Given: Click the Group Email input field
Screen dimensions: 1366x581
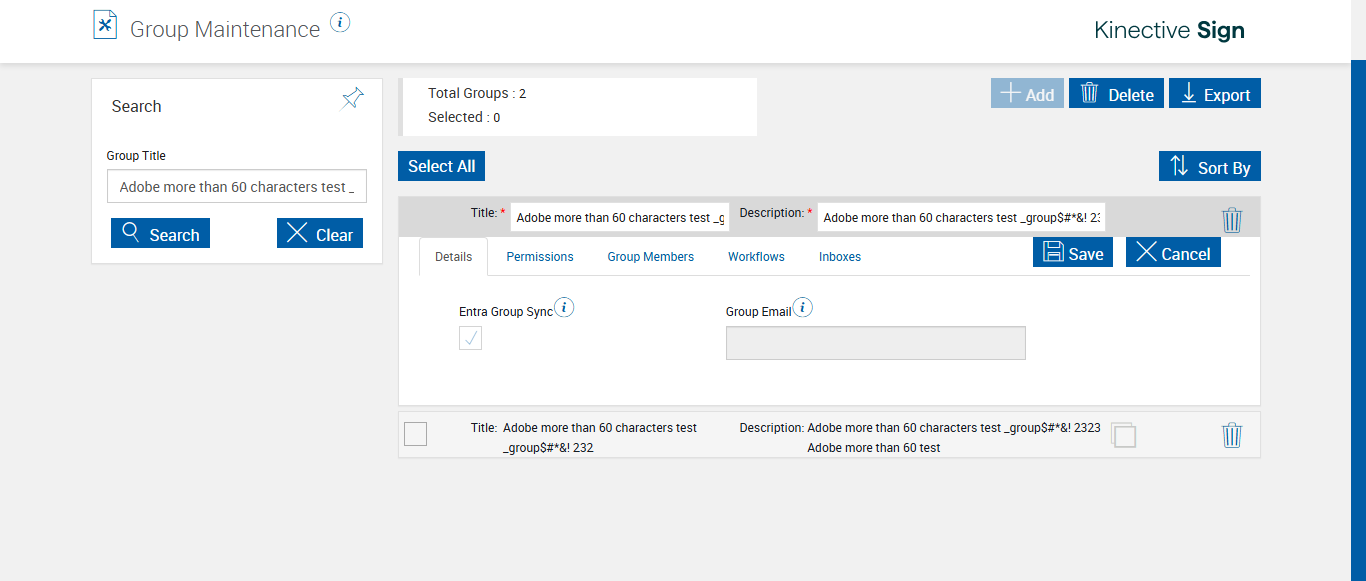Looking at the screenshot, I should [875, 343].
